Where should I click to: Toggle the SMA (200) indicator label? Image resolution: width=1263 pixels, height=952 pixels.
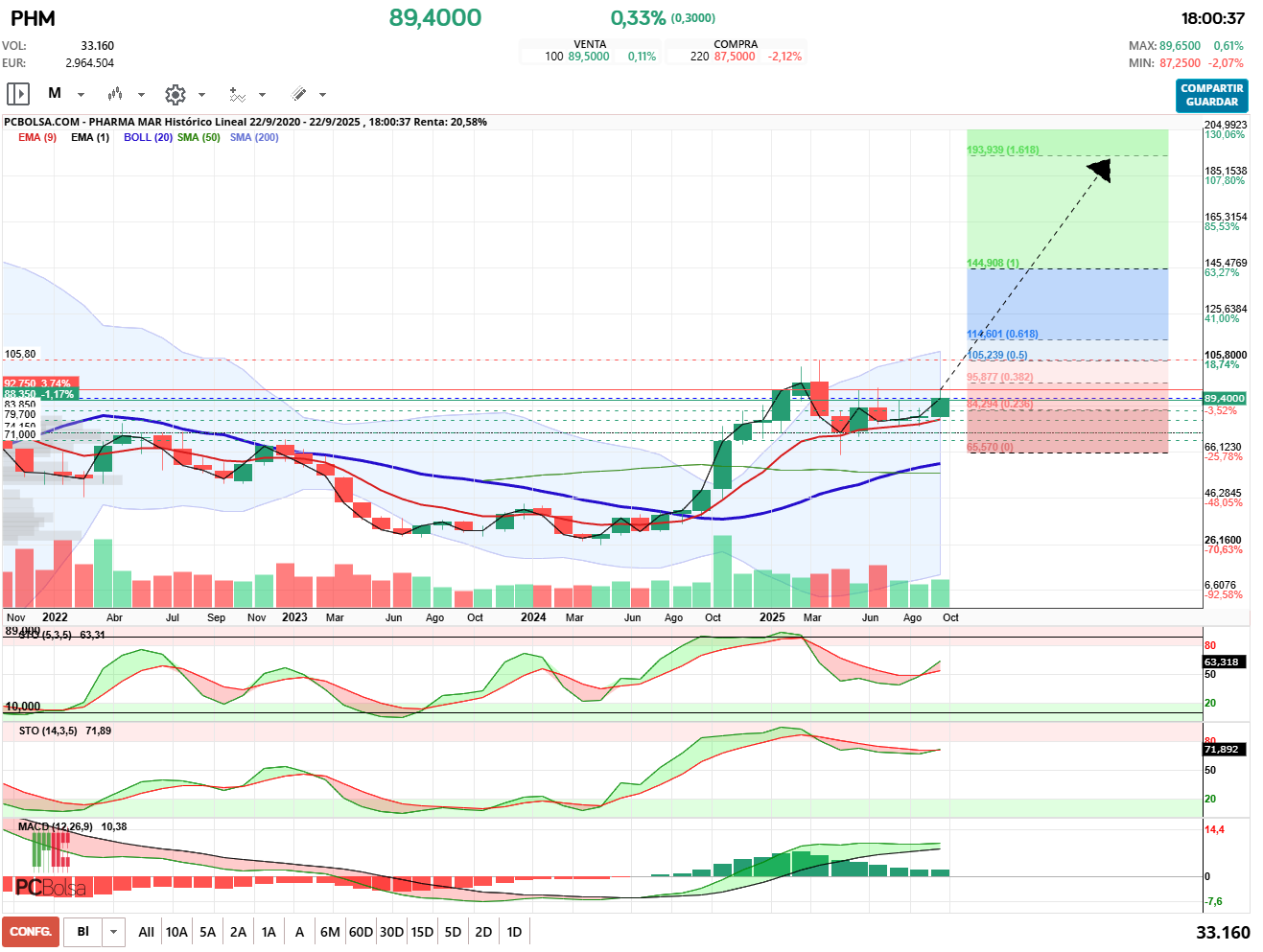click(x=254, y=137)
